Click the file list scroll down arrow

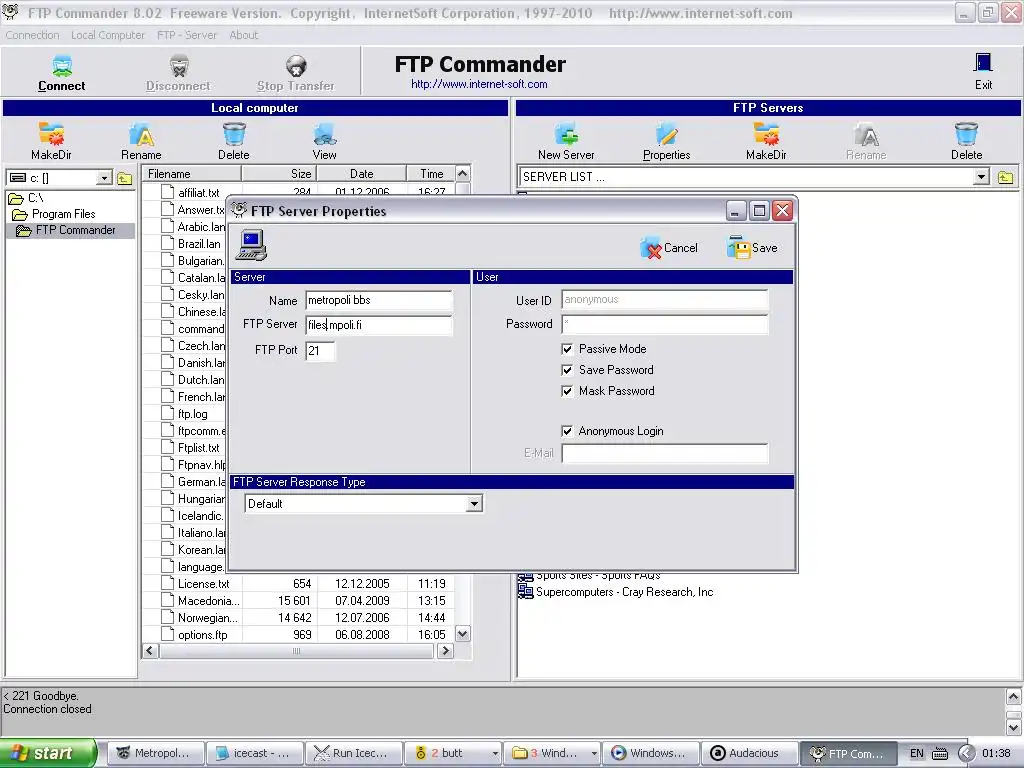[x=462, y=634]
